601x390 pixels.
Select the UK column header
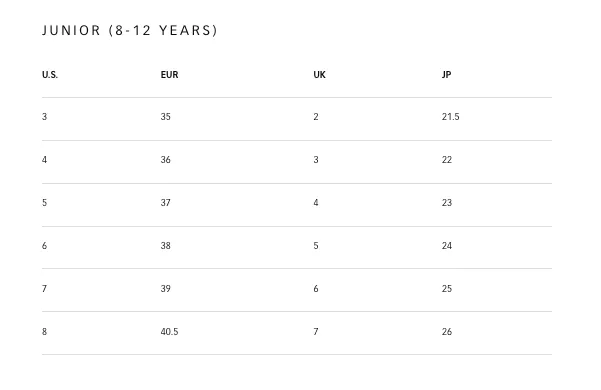(319, 75)
